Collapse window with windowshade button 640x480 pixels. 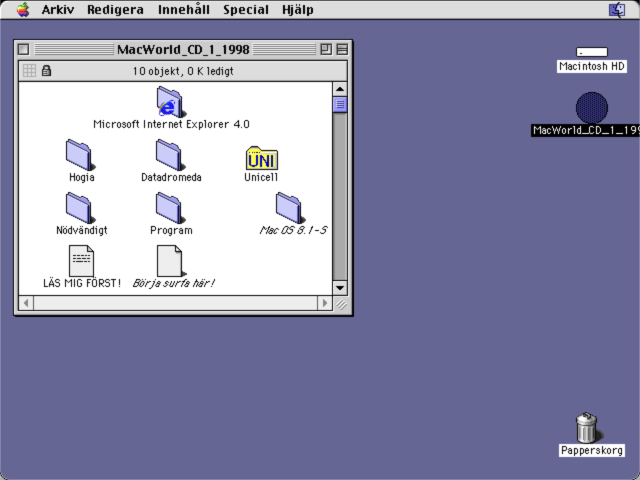pyautogui.click(x=342, y=49)
